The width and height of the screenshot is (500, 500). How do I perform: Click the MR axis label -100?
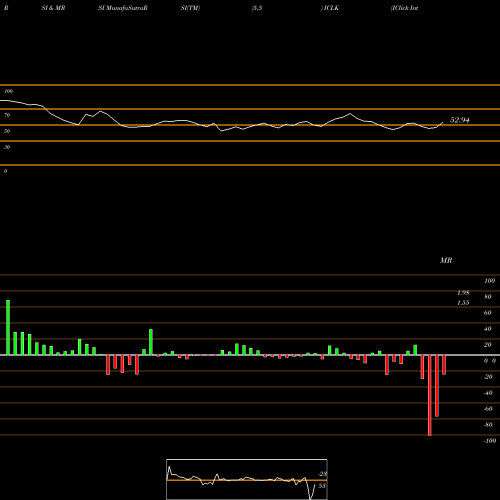pyautogui.click(x=490, y=441)
